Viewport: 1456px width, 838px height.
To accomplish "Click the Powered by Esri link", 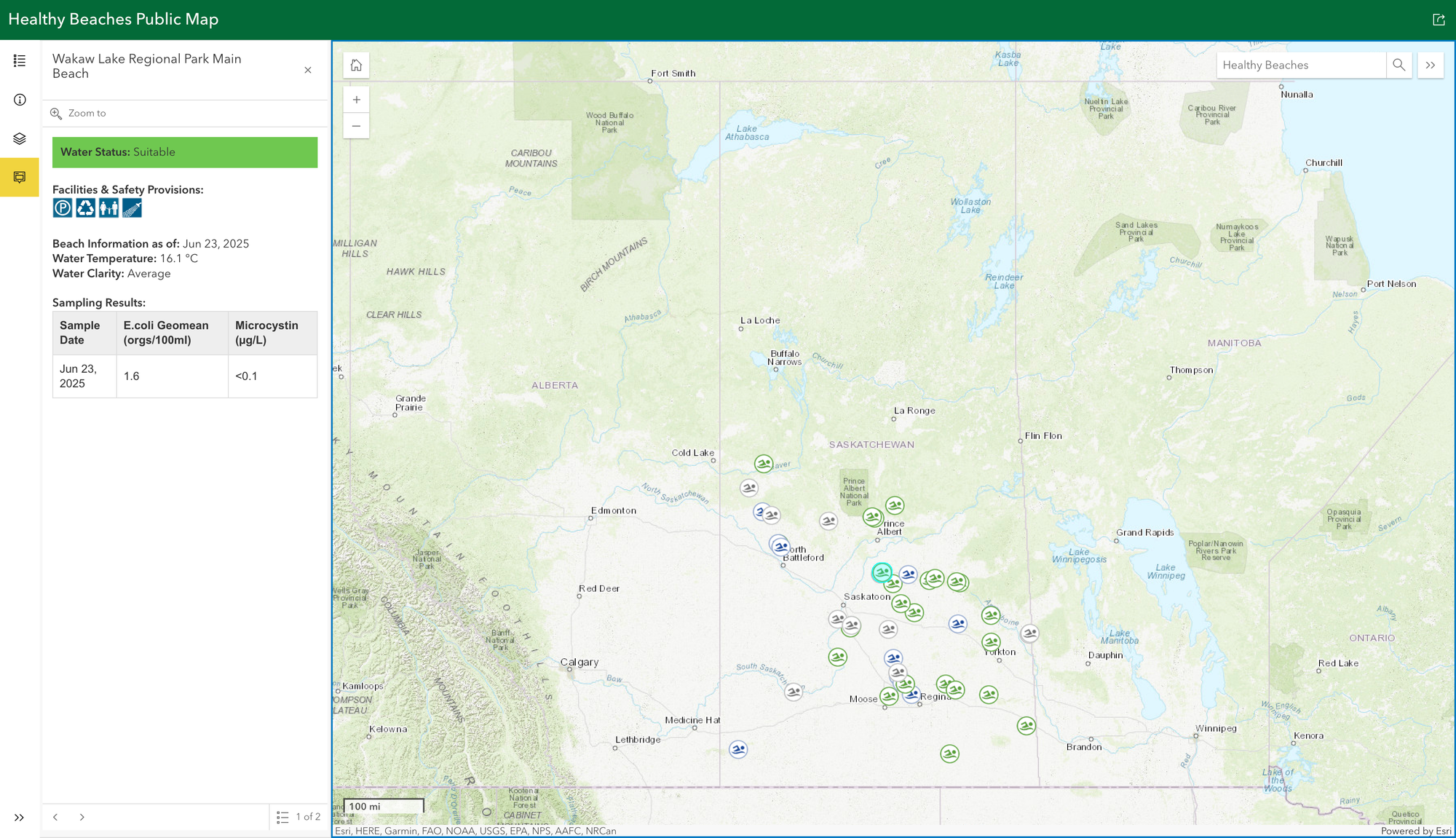I will tap(1416, 831).
